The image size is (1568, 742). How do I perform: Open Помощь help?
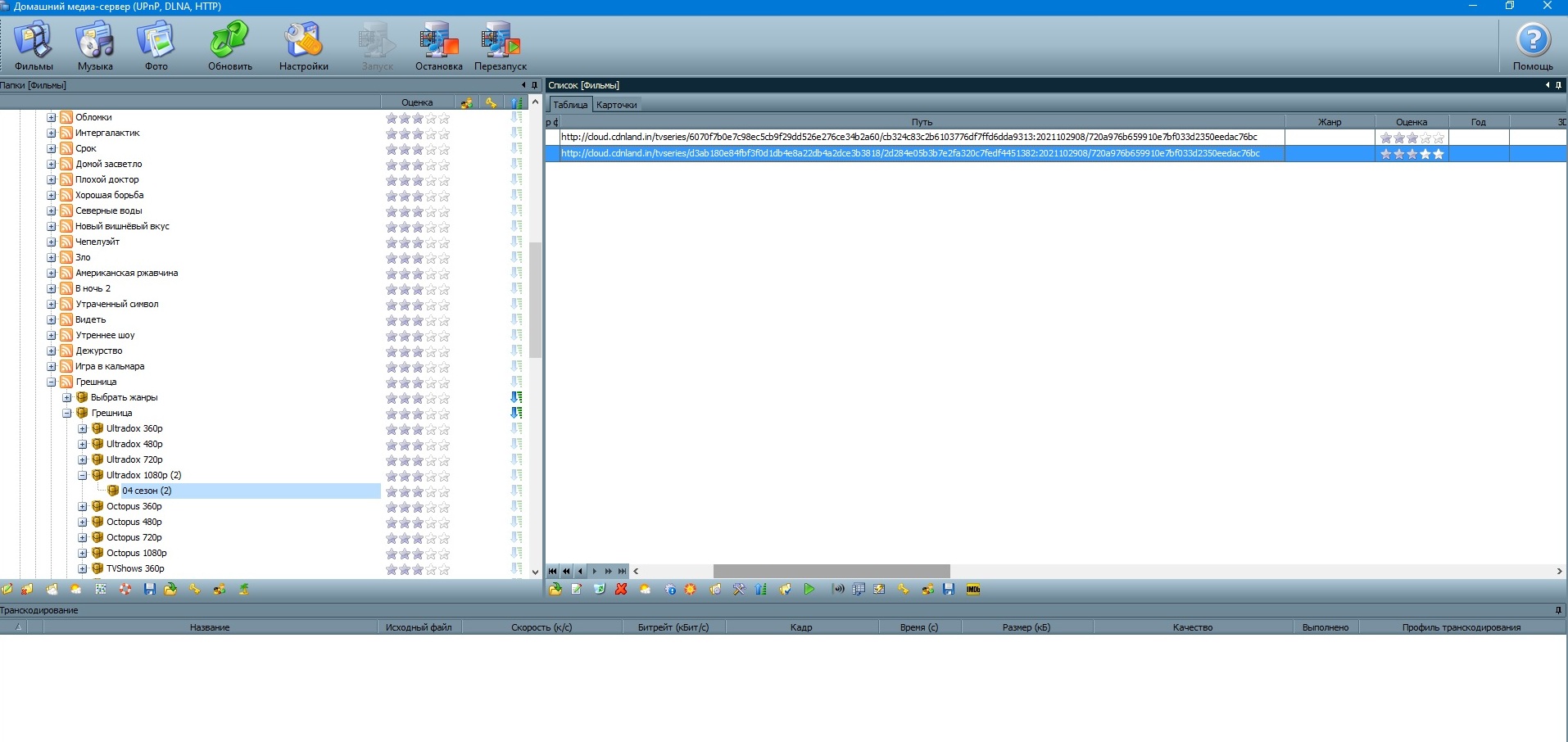coord(1533,47)
